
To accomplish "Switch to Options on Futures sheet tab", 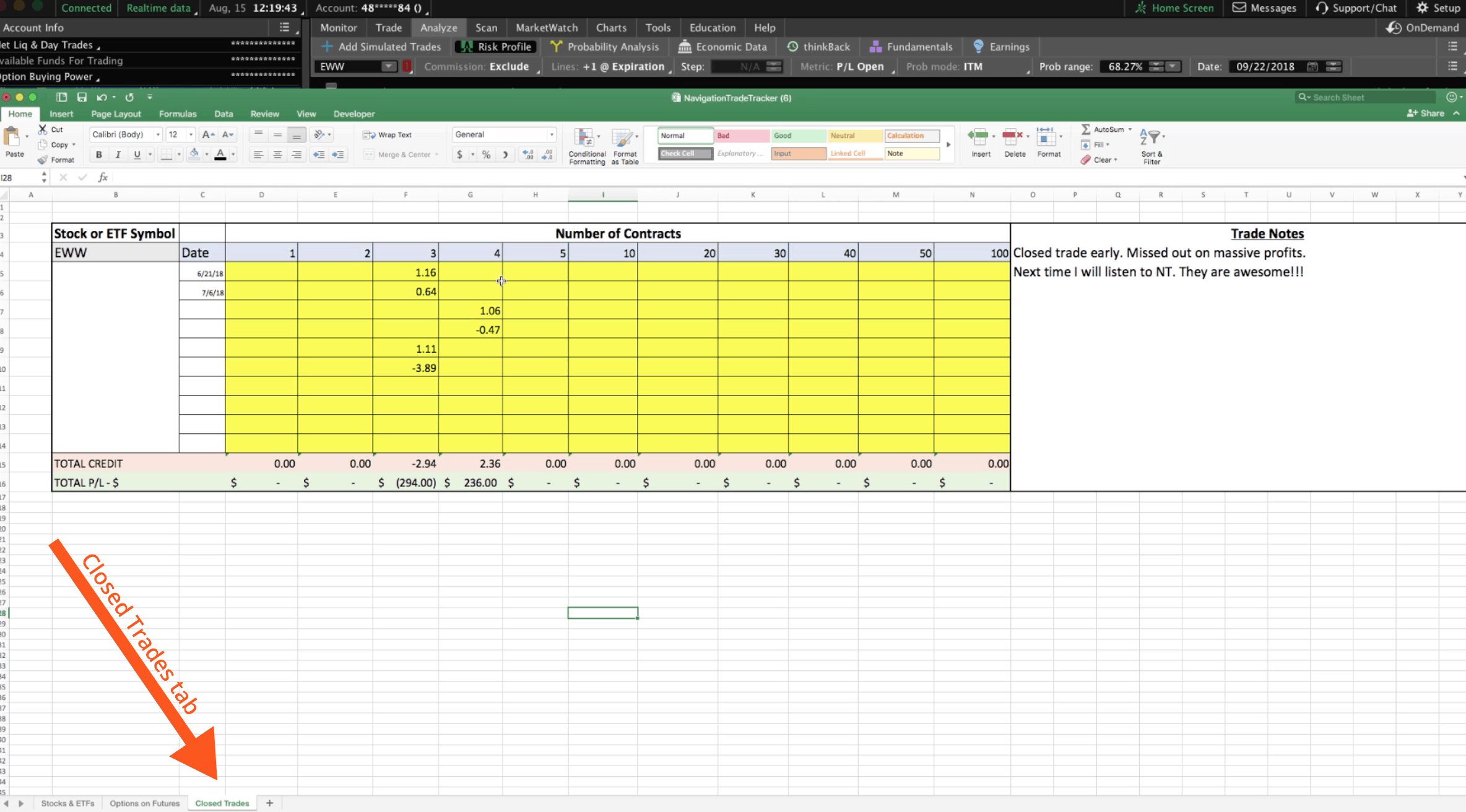I will [145, 803].
